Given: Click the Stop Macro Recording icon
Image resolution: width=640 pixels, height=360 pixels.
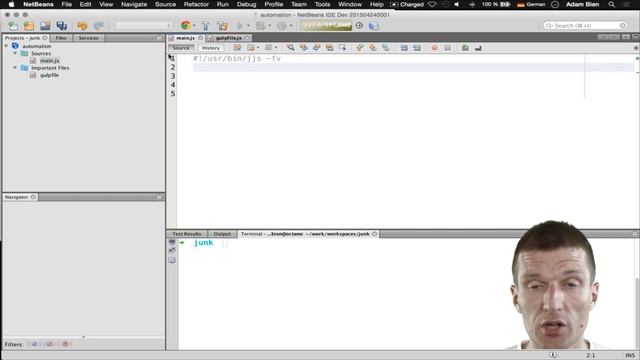Looking at the screenshot, I should pos(448,48).
